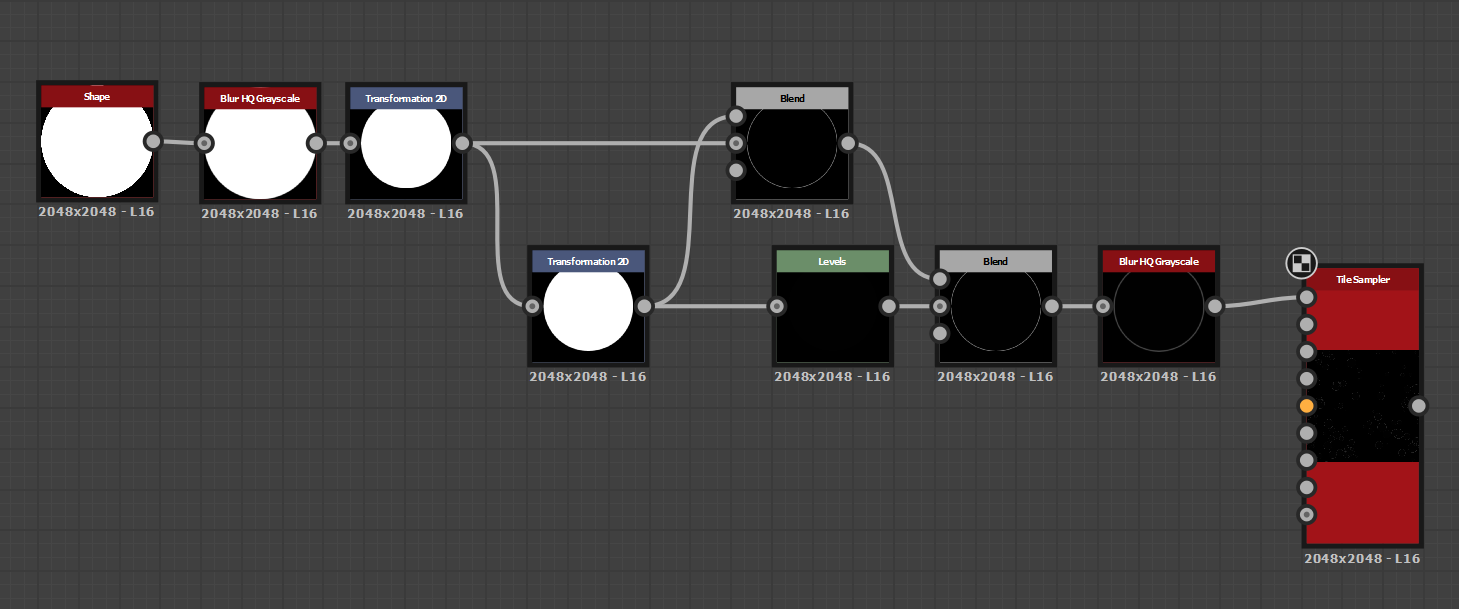Image resolution: width=1459 pixels, height=609 pixels.
Task: Click lower Transformation 2D title bar
Action: pos(588,261)
